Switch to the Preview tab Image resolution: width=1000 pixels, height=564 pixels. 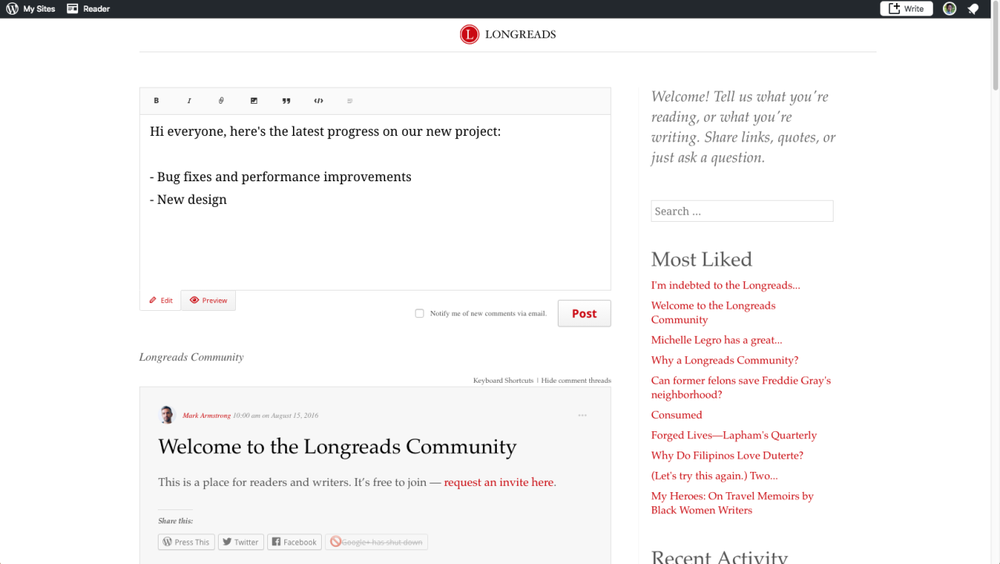click(x=209, y=301)
